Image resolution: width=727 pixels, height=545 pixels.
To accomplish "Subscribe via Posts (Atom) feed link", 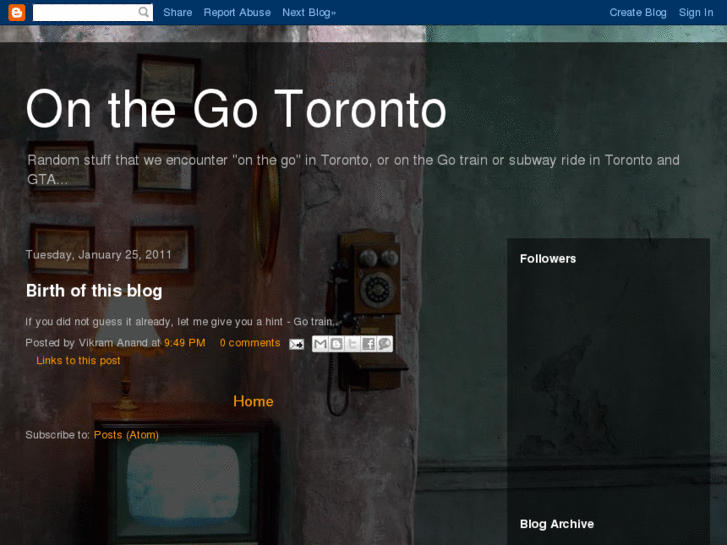I will click(x=126, y=435).
